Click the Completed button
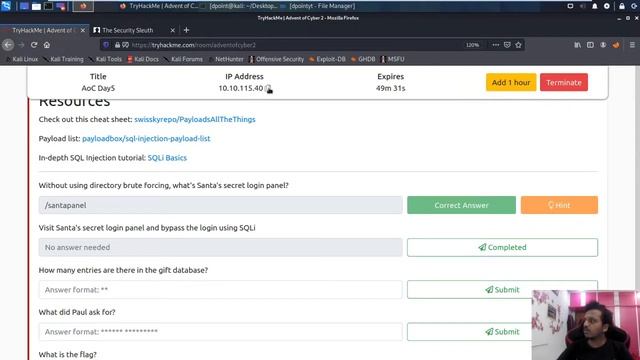The height and width of the screenshot is (360, 640). pos(502,247)
